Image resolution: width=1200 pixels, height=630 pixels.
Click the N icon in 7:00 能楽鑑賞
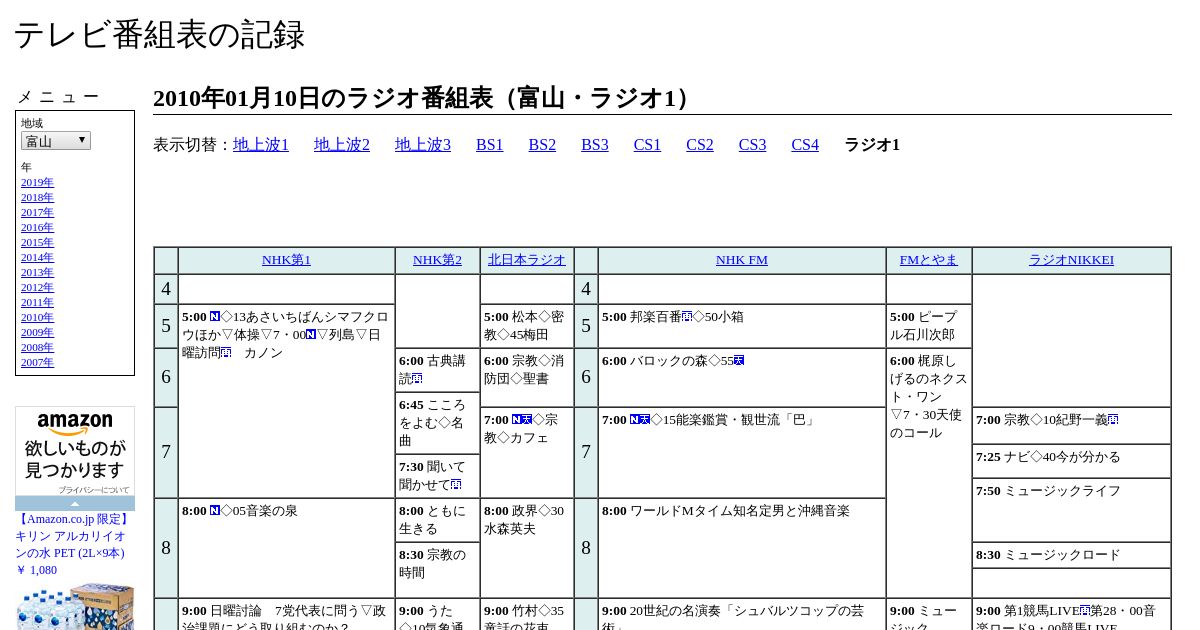635,420
